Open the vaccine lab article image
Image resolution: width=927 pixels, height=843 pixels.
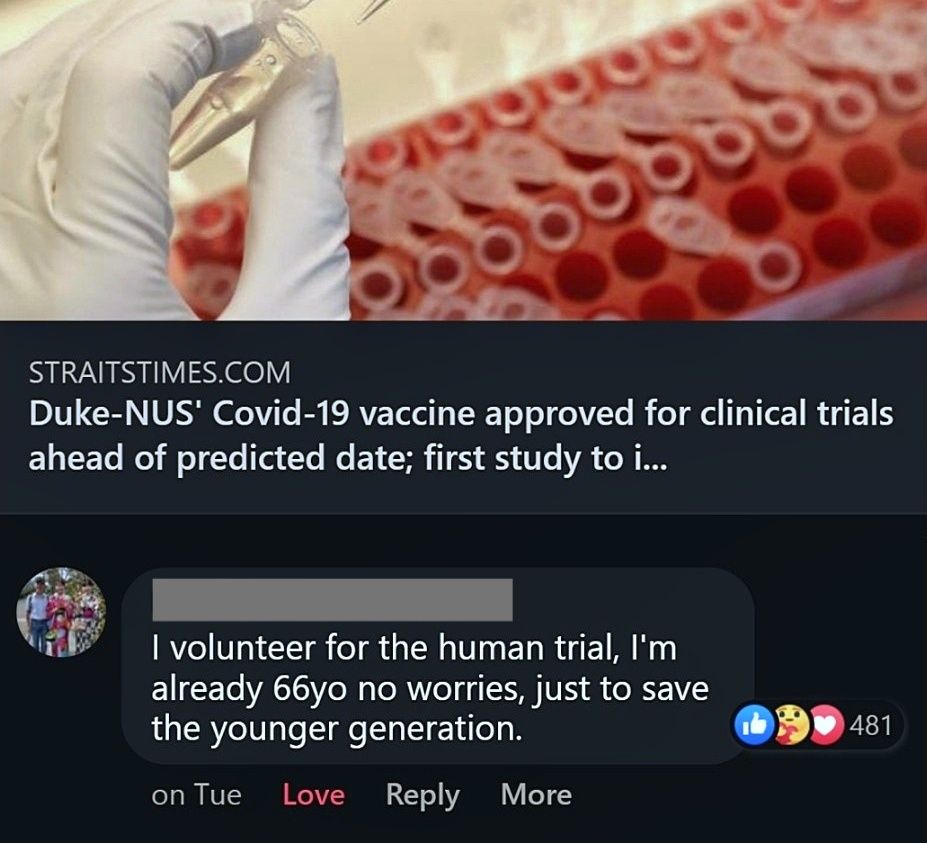coord(463,160)
